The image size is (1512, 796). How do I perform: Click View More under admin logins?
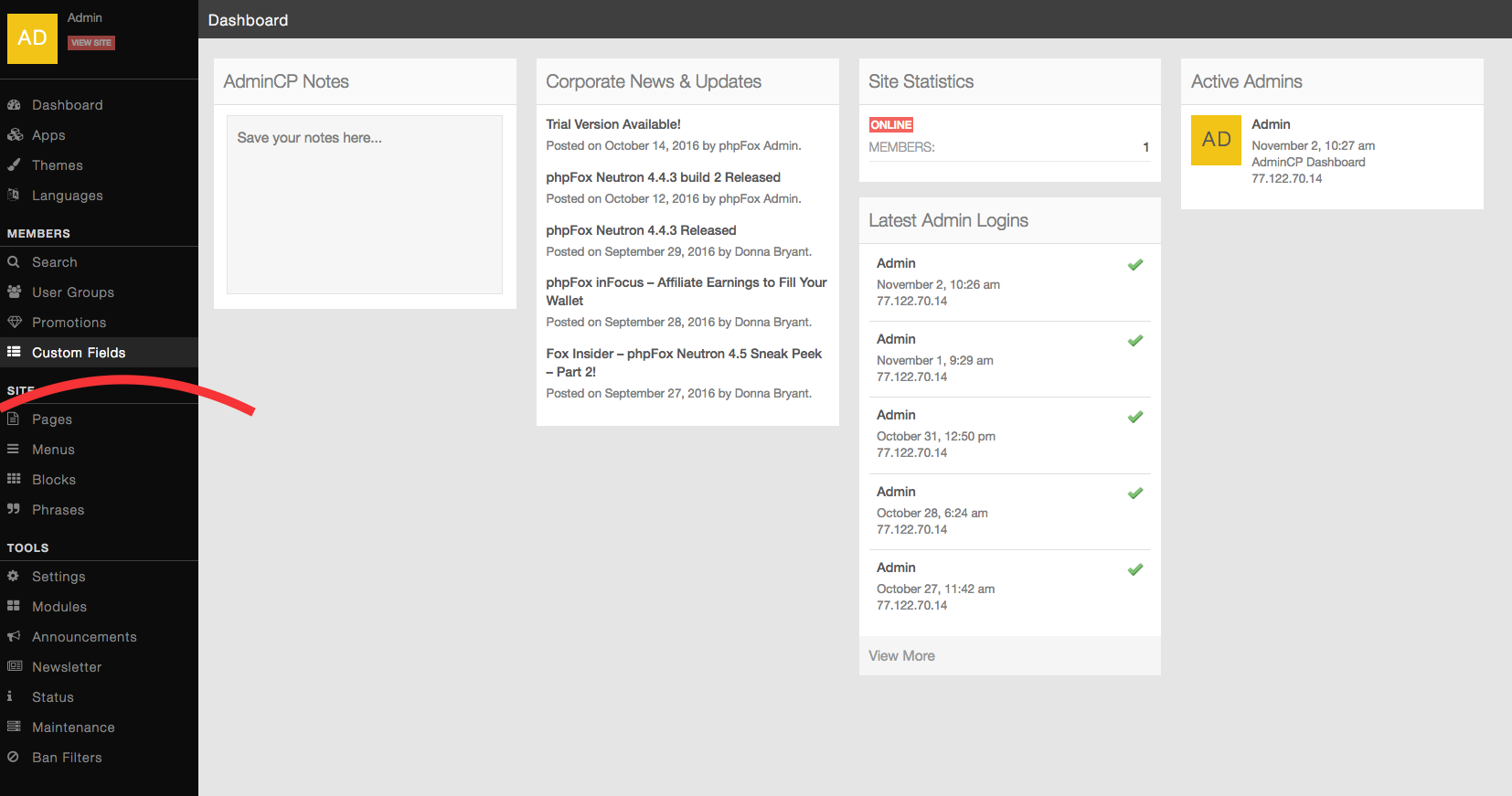(x=901, y=656)
